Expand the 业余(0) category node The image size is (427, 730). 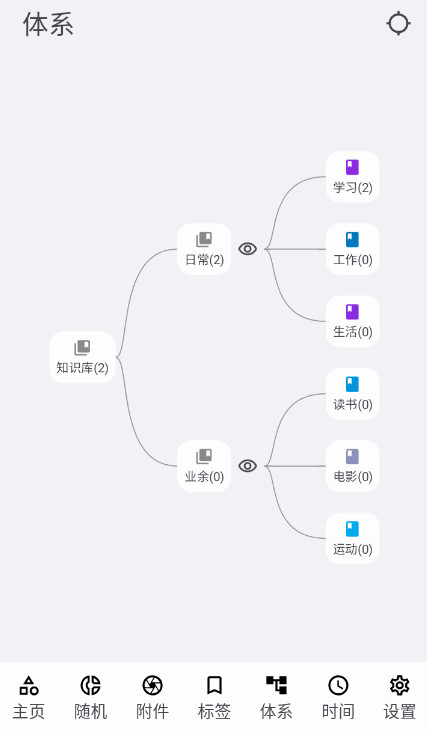204,466
